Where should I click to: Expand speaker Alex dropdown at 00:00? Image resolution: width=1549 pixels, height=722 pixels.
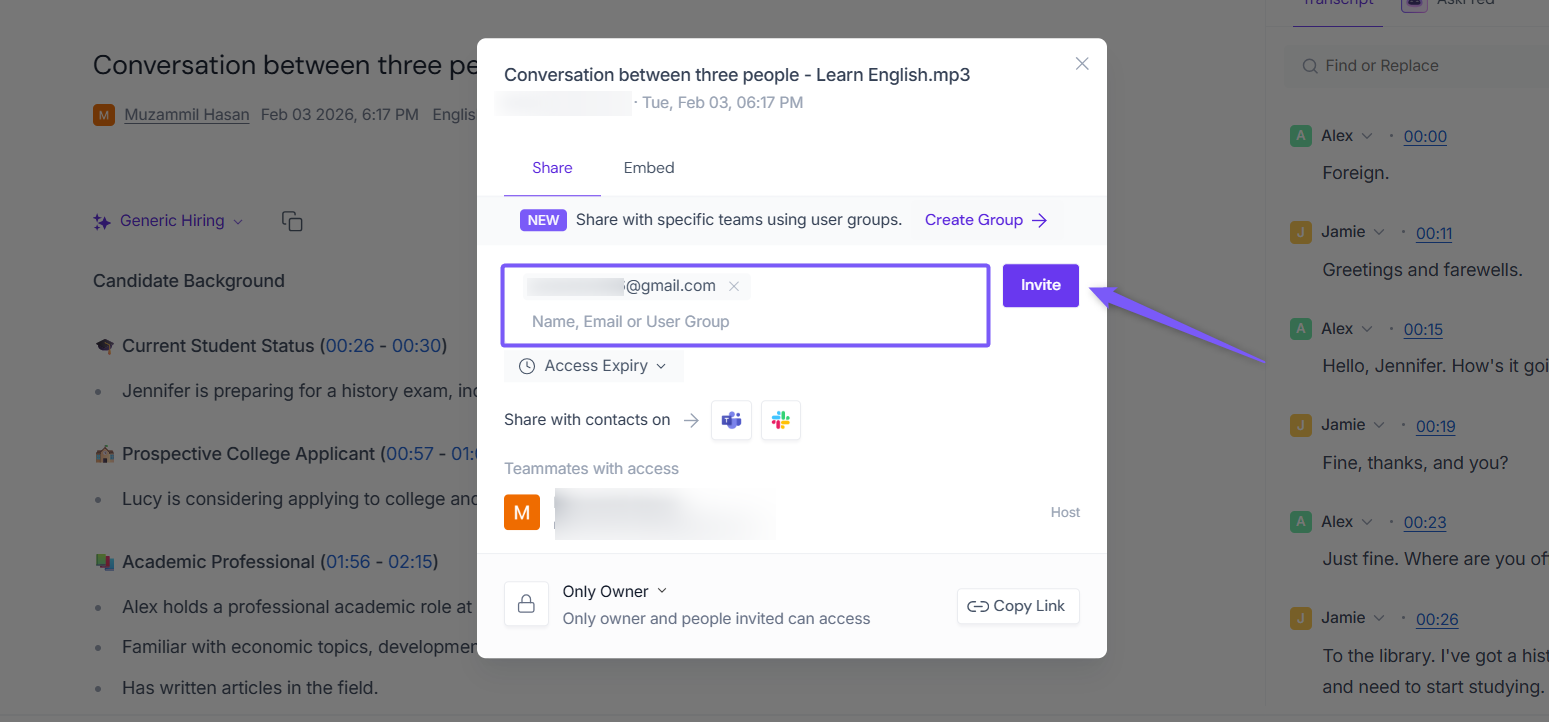coord(1367,136)
